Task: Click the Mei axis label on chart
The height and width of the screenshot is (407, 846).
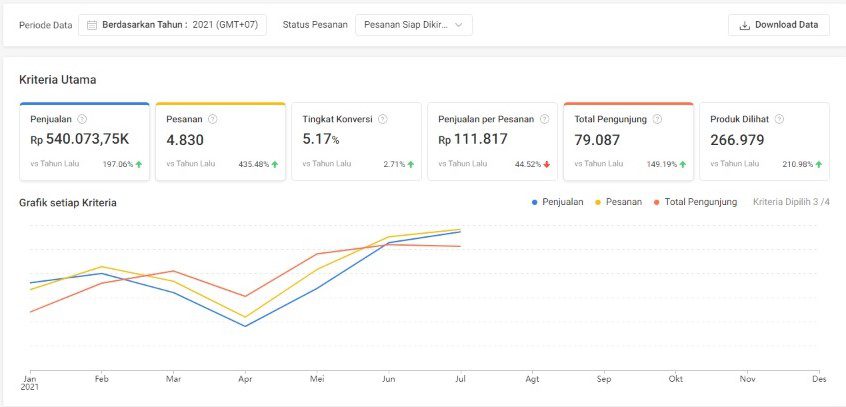Action: coord(317,379)
